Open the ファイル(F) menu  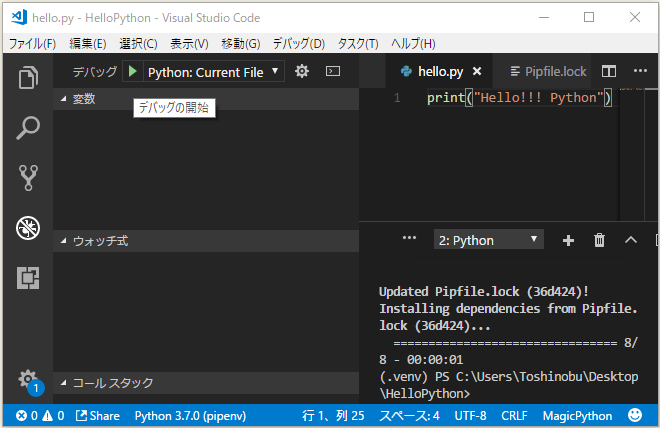click(32, 43)
